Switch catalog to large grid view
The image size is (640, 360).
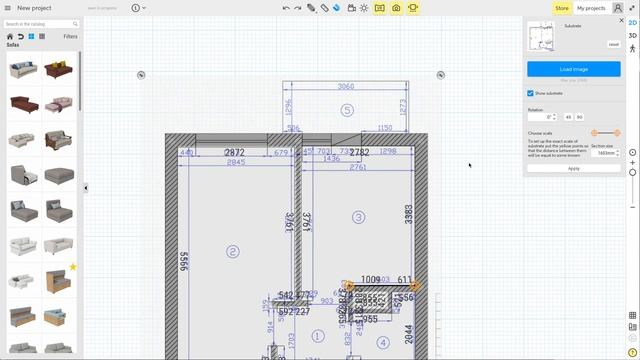click(31, 36)
